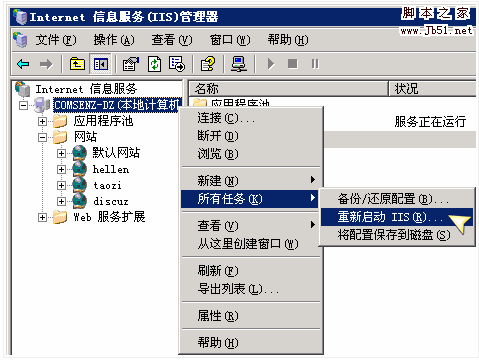Open the 操作(A) menu
479x363 pixels.
pyautogui.click(x=114, y=40)
